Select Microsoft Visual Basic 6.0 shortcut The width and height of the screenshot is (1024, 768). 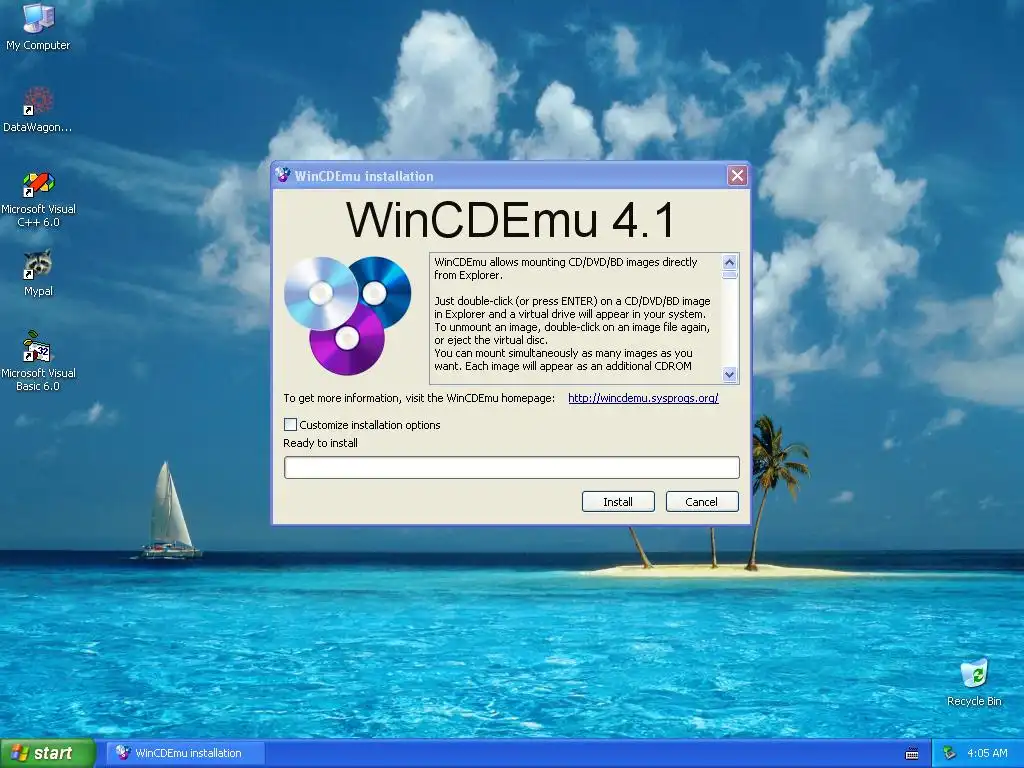point(38,361)
